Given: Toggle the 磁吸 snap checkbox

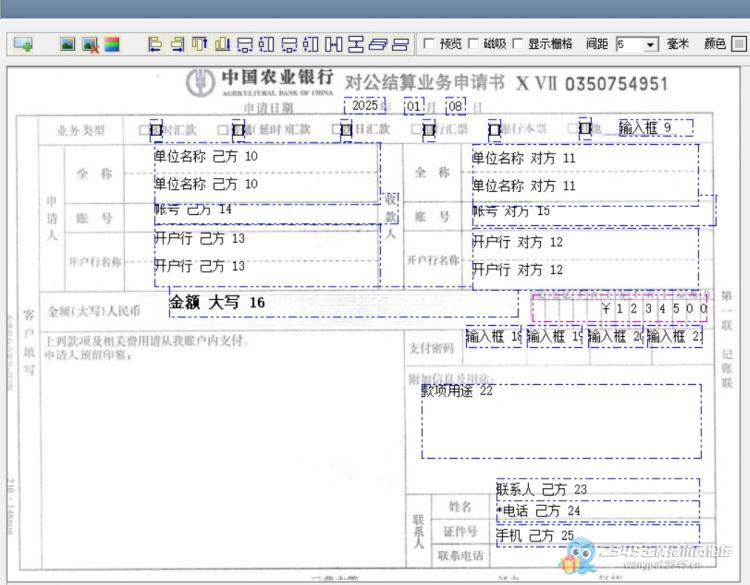Looking at the screenshot, I should click(473, 44).
